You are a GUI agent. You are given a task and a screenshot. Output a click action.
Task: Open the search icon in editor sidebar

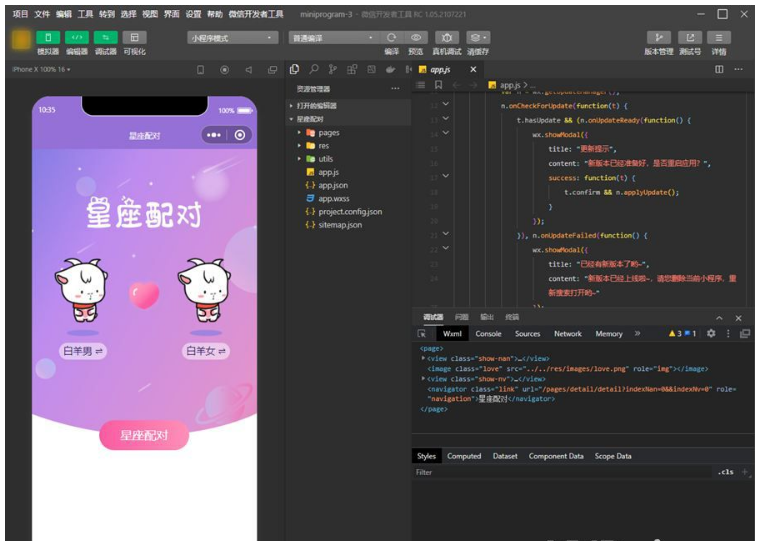(x=314, y=70)
